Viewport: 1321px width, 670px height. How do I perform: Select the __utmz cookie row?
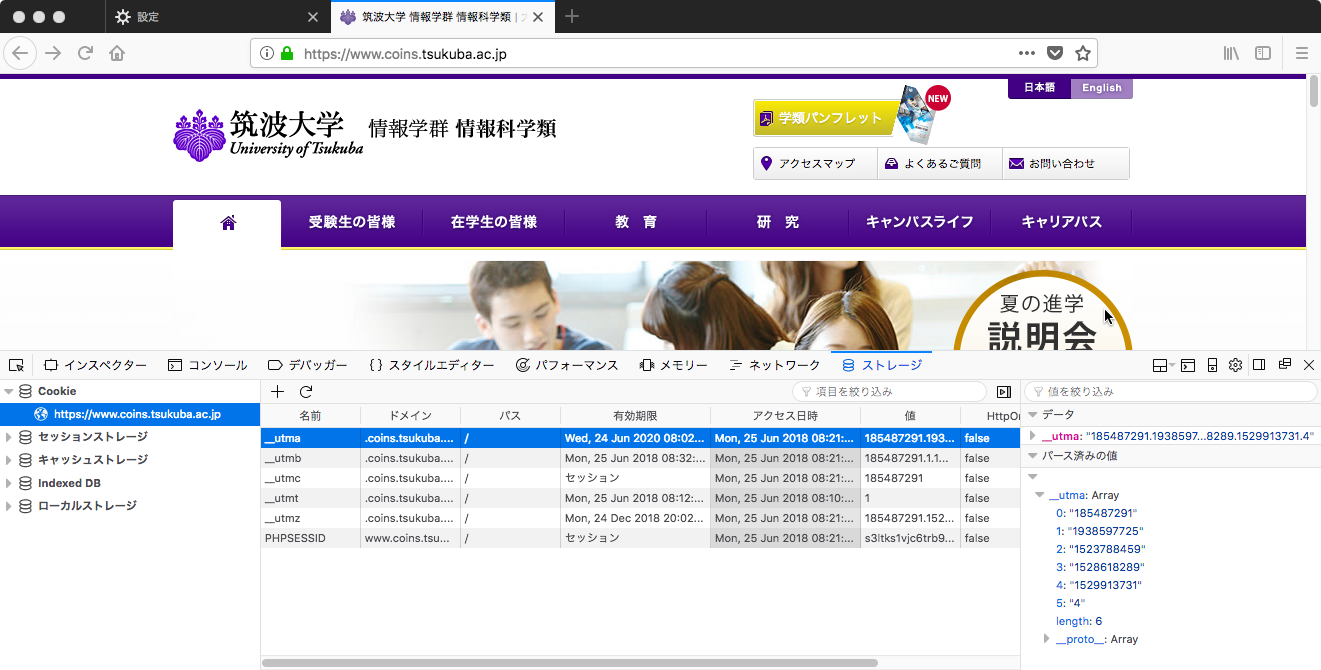click(x=640, y=518)
